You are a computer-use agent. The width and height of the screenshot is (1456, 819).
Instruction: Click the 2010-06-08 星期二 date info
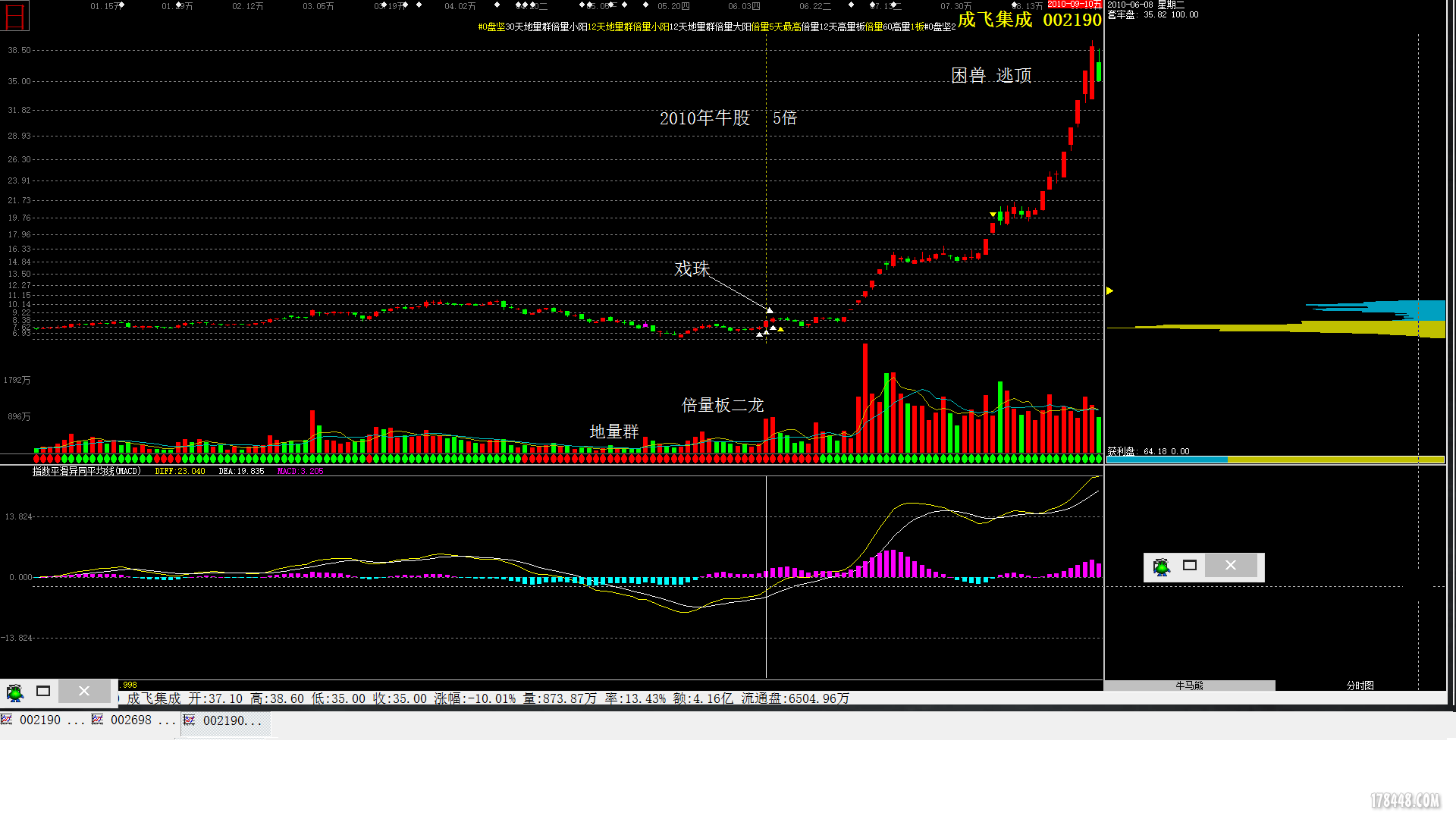[1146, 5]
